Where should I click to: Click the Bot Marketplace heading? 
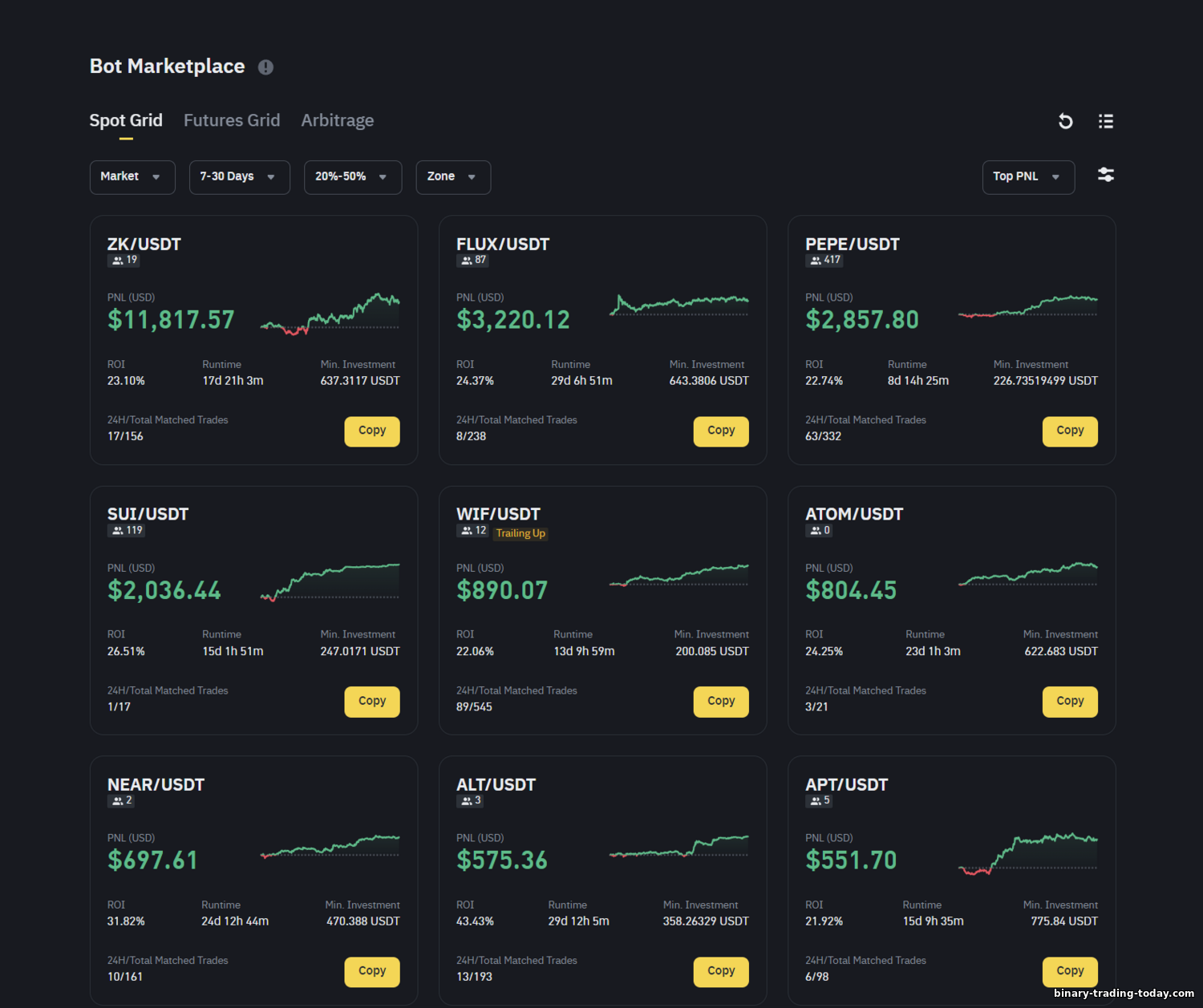point(167,66)
